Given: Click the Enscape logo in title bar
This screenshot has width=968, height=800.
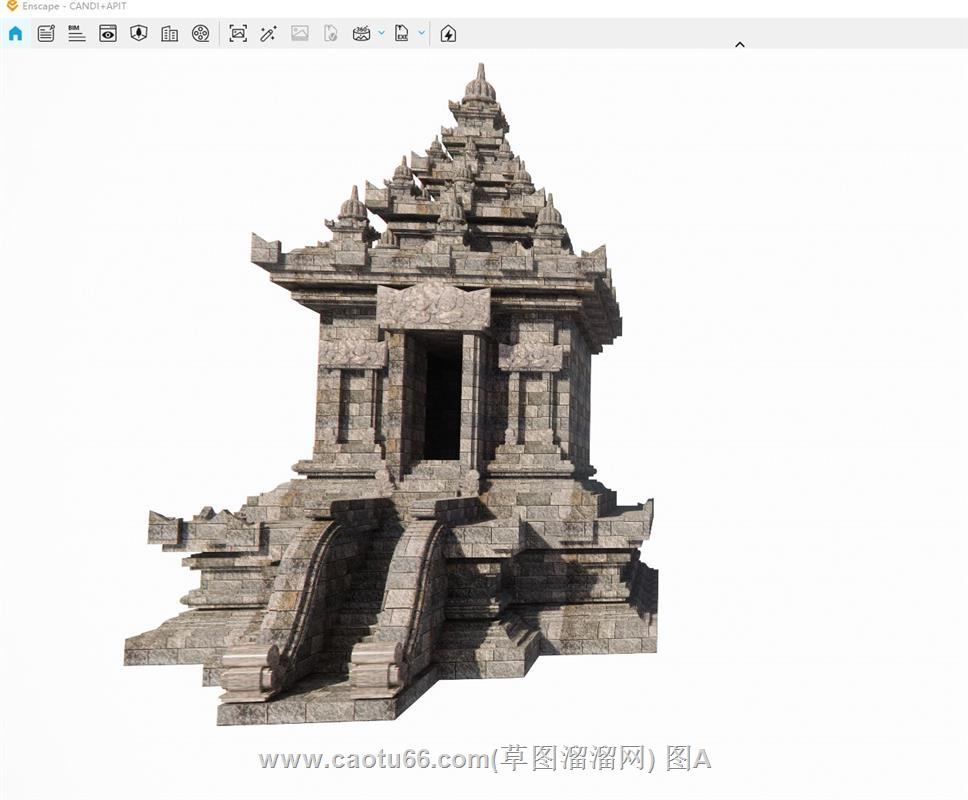Looking at the screenshot, I should pyautogui.click(x=12, y=6).
